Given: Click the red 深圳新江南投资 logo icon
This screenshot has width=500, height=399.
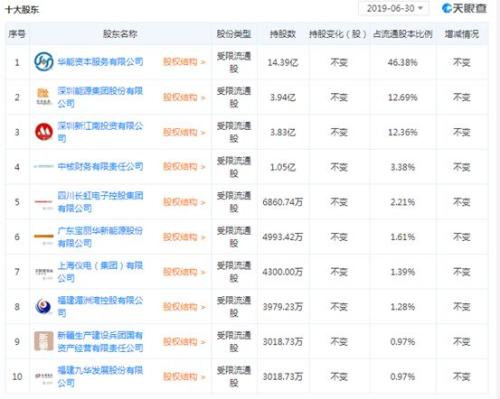Looking at the screenshot, I should [x=44, y=132].
